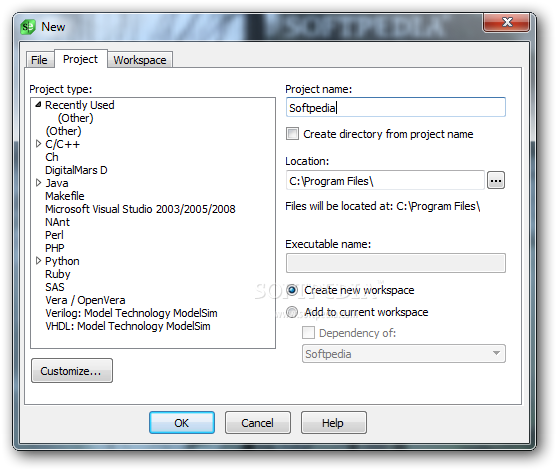
Task: Select Verilog: Model Technology ModelSim
Action: click(x=131, y=313)
